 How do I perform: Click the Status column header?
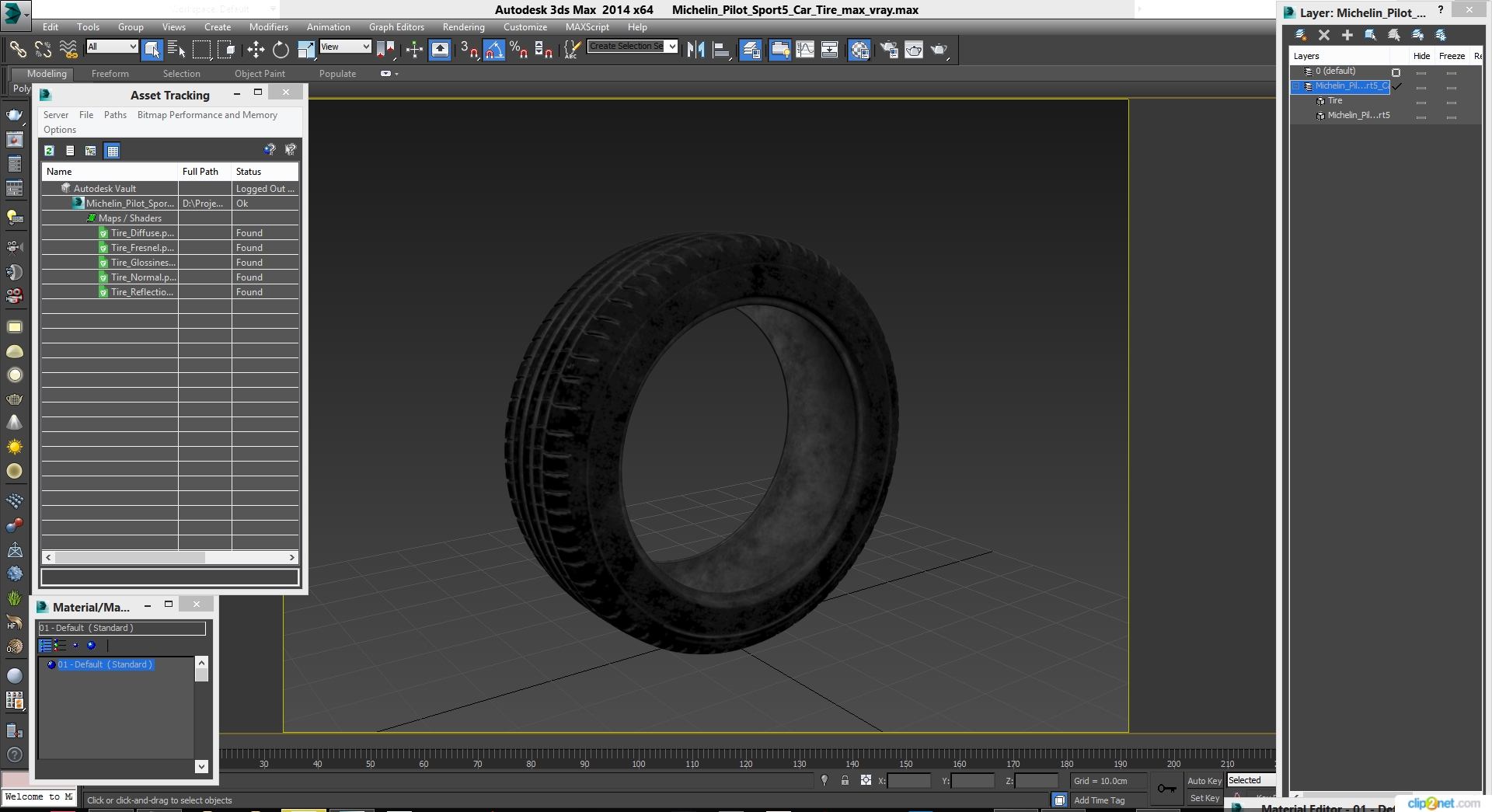click(x=265, y=172)
